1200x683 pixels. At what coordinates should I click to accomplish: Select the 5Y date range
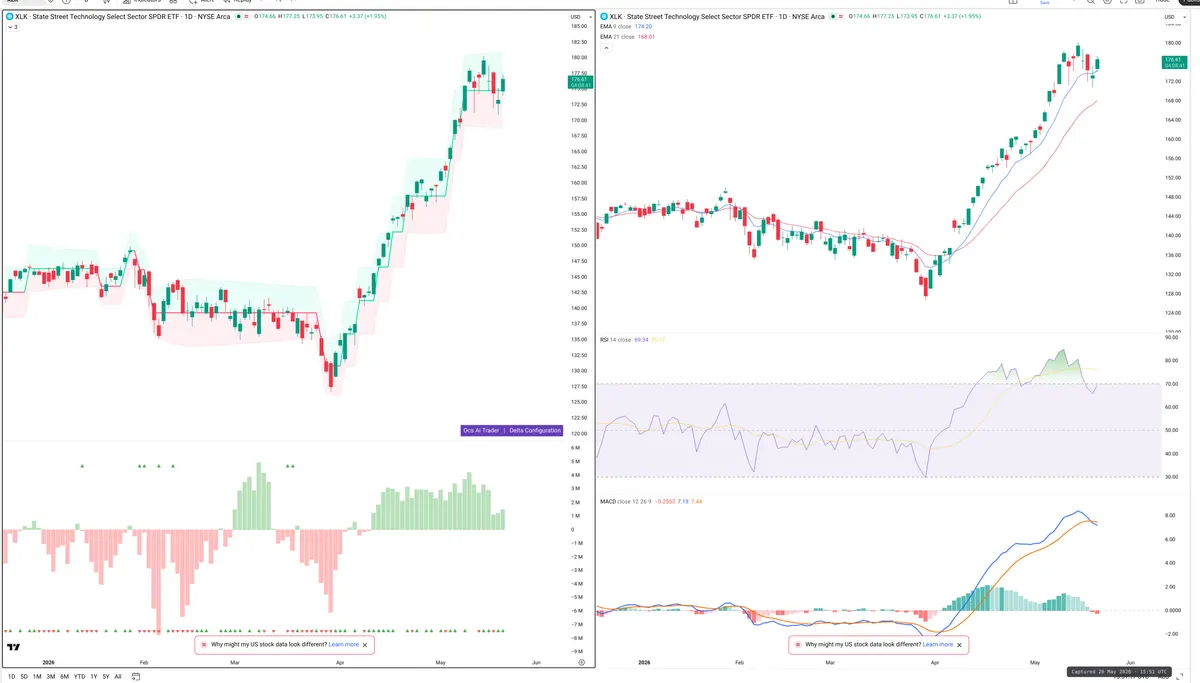click(x=106, y=677)
